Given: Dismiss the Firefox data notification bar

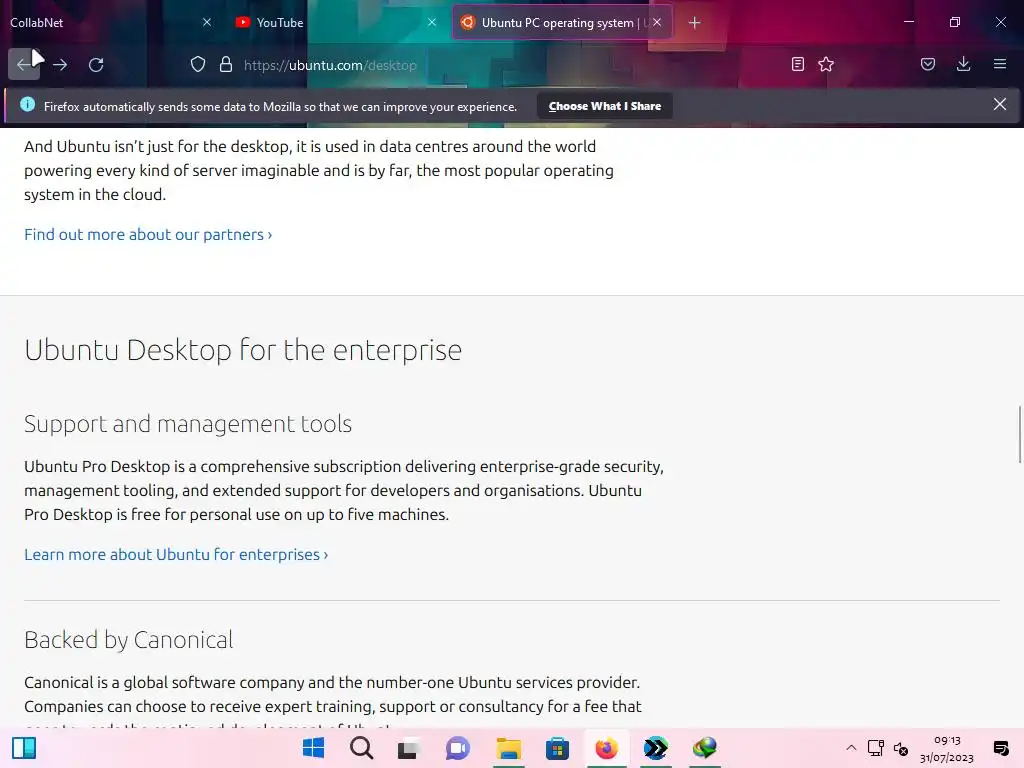Looking at the screenshot, I should pyautogui.click(x=1000, y=104).
